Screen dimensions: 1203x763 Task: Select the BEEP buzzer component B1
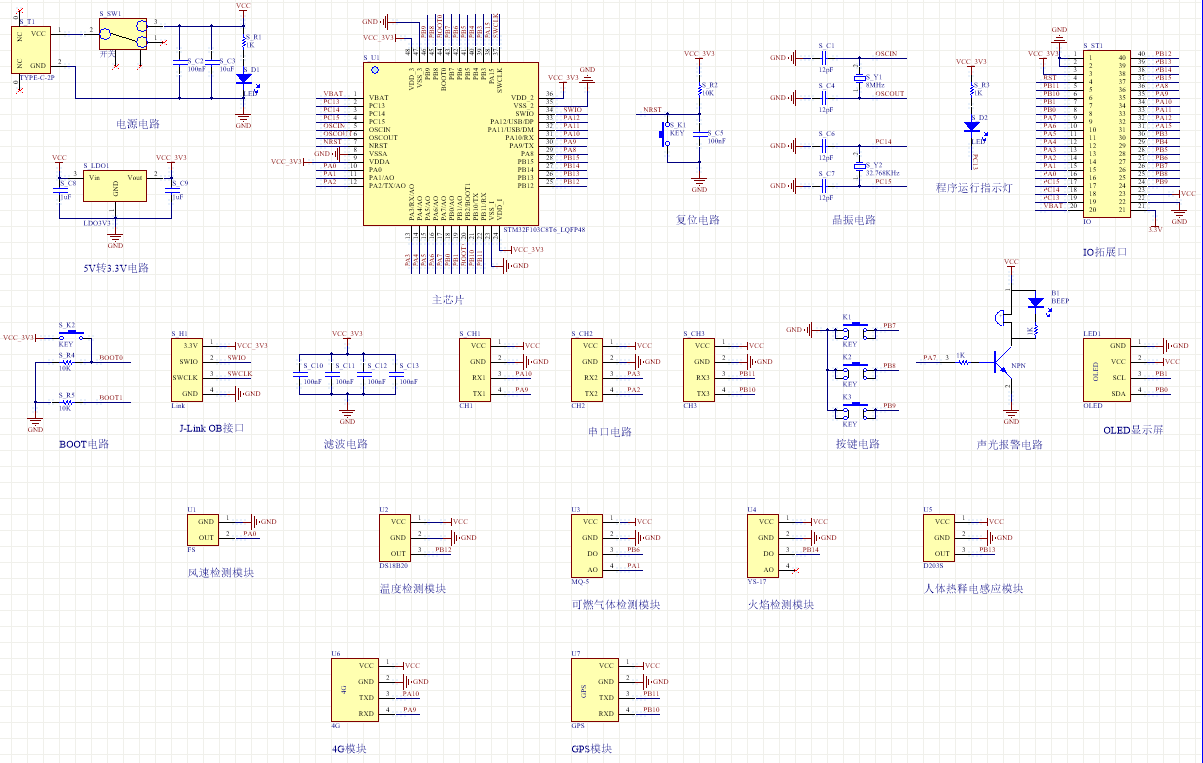[x=1035, y=301]
